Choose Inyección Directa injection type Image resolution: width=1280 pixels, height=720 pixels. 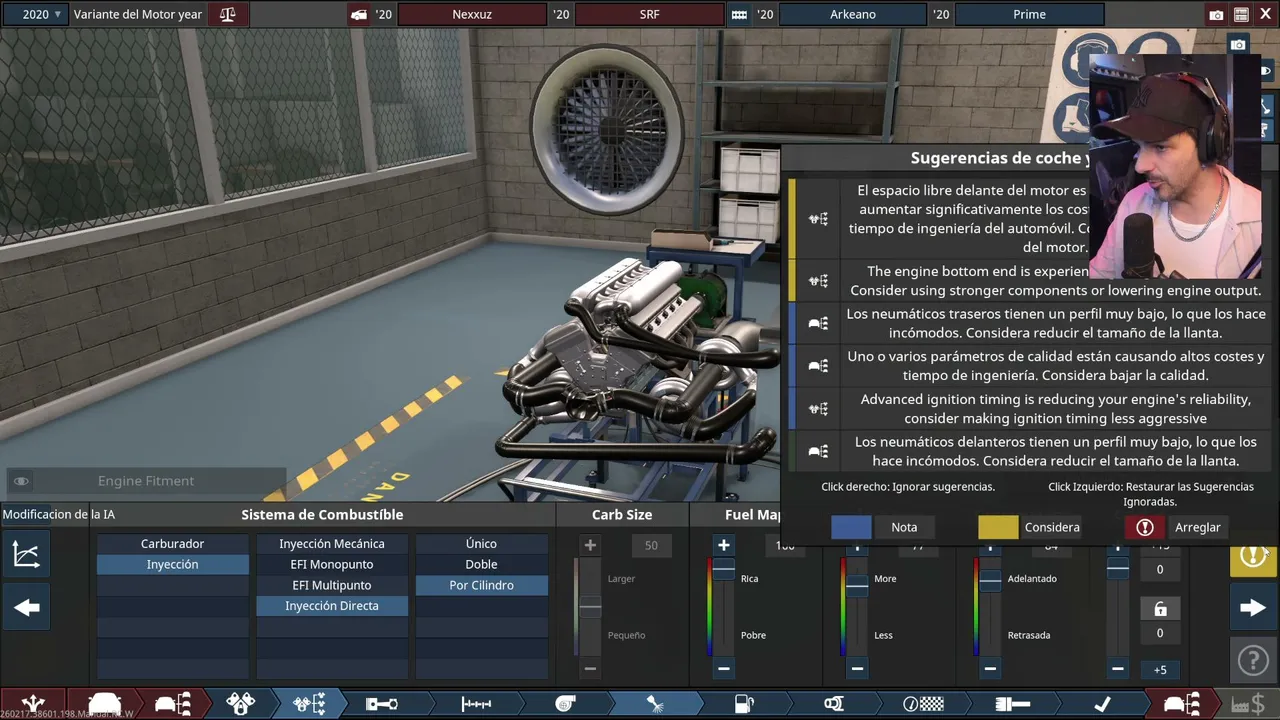pyautogui.click(x=332, y=606)
